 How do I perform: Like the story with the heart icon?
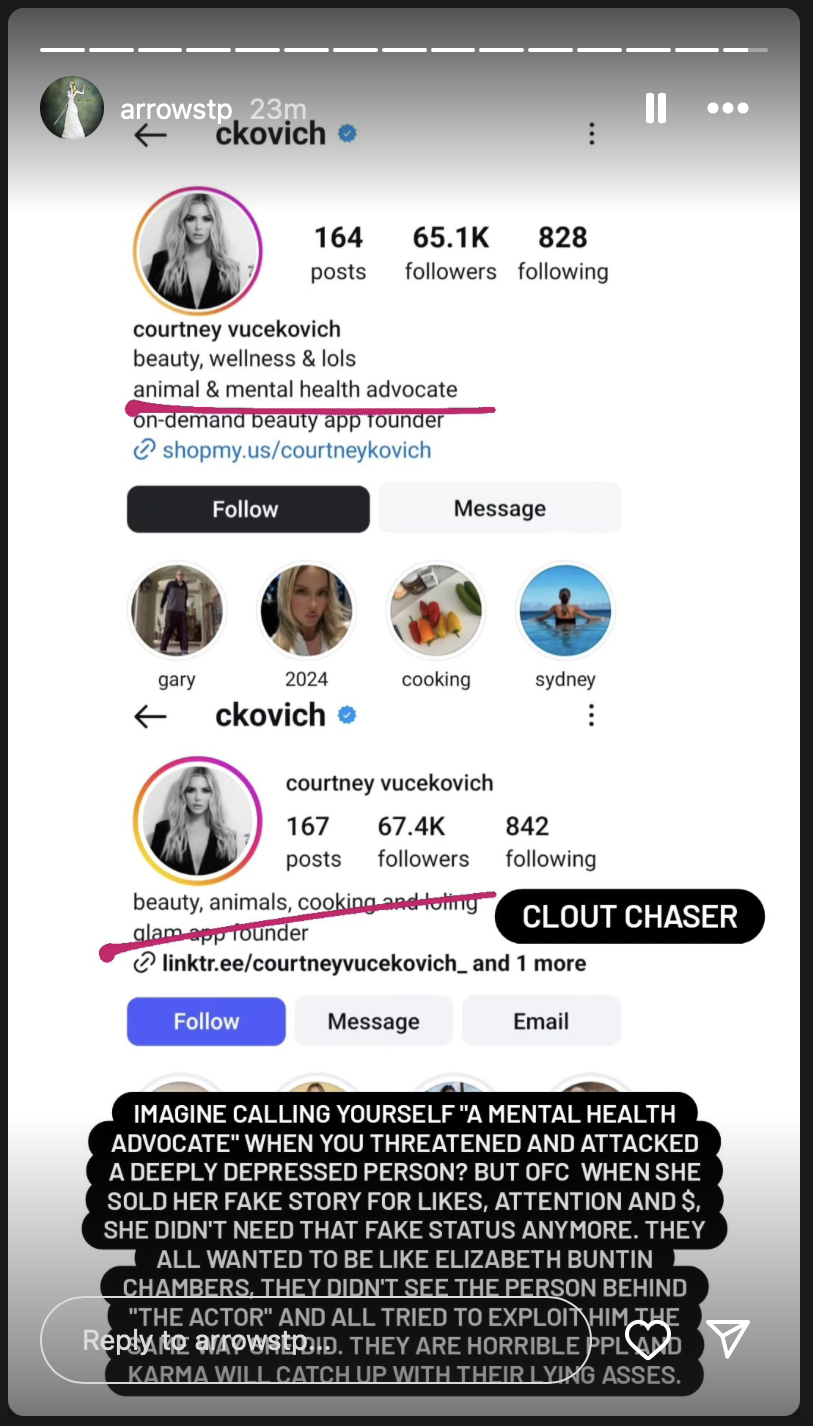click(x=648, y=1338)
